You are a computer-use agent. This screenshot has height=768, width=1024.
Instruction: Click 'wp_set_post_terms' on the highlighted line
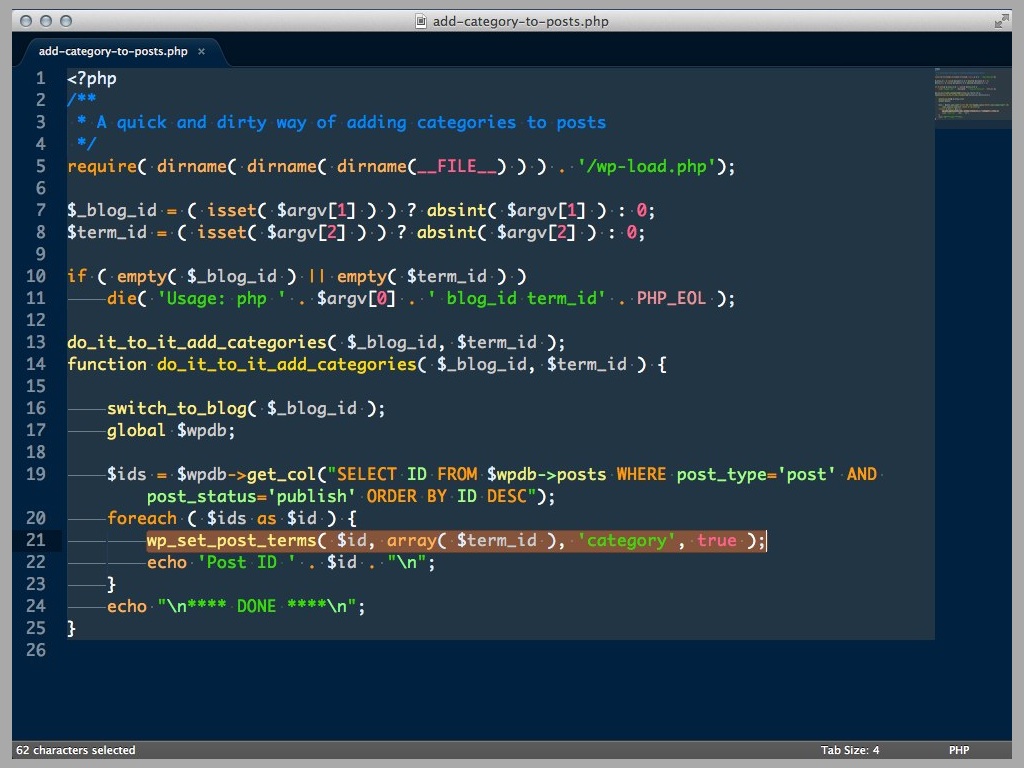[x=232, y=540]
